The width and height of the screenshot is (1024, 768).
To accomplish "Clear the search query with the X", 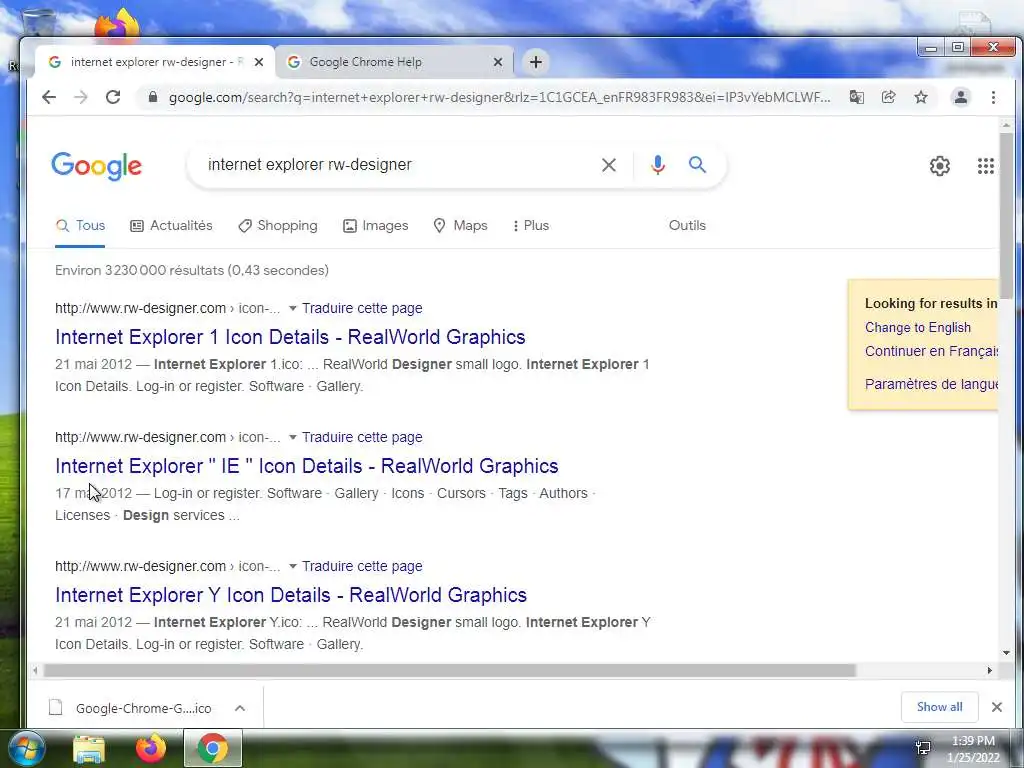I will pos(609,165).
